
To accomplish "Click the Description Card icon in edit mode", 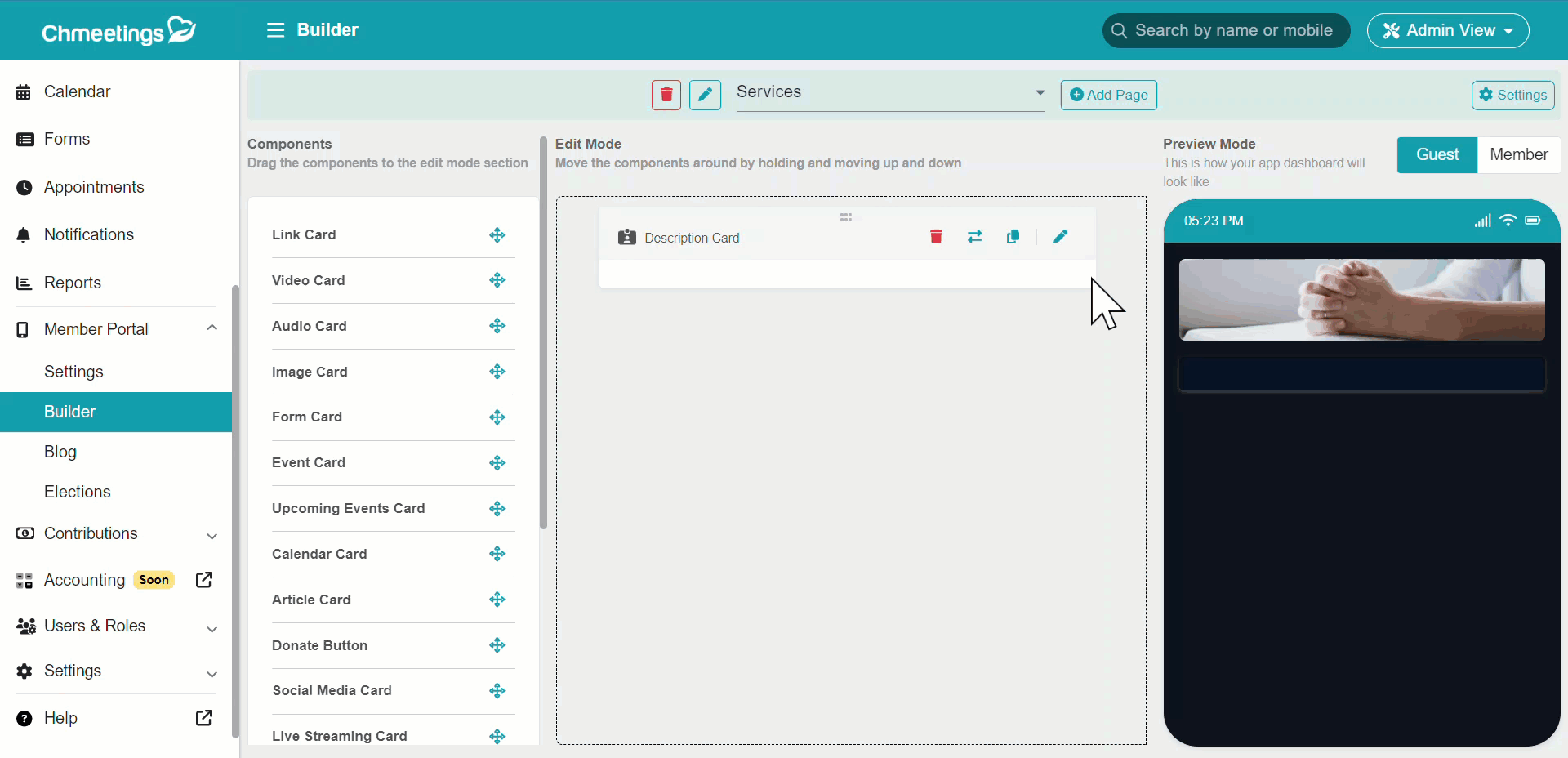I will [x=627, y=238].
